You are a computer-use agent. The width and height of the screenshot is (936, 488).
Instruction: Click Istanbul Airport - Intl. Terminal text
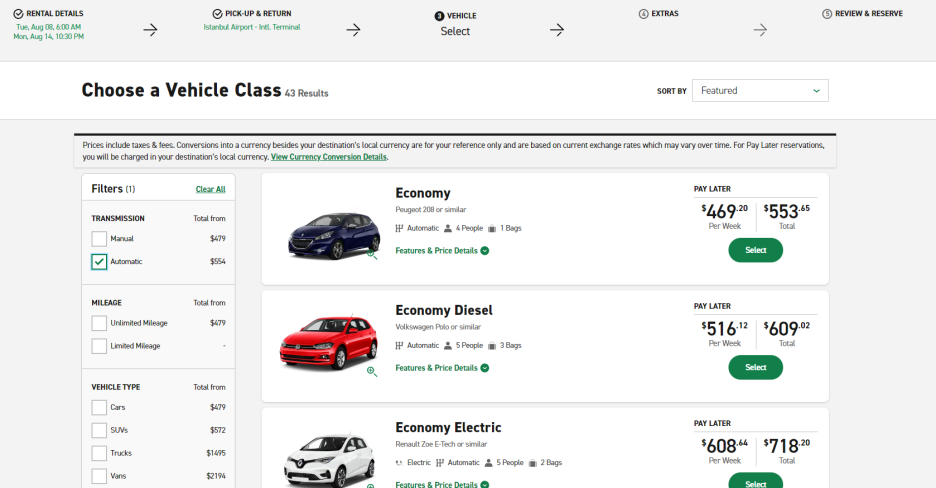252,27
